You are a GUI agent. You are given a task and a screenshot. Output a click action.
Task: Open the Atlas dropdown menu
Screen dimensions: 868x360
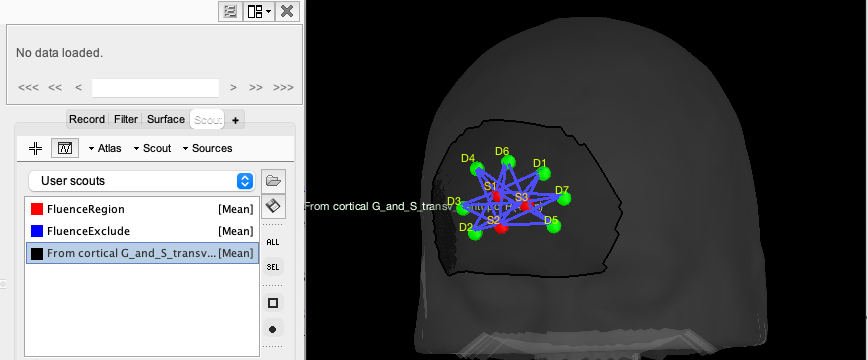(105, 148)
